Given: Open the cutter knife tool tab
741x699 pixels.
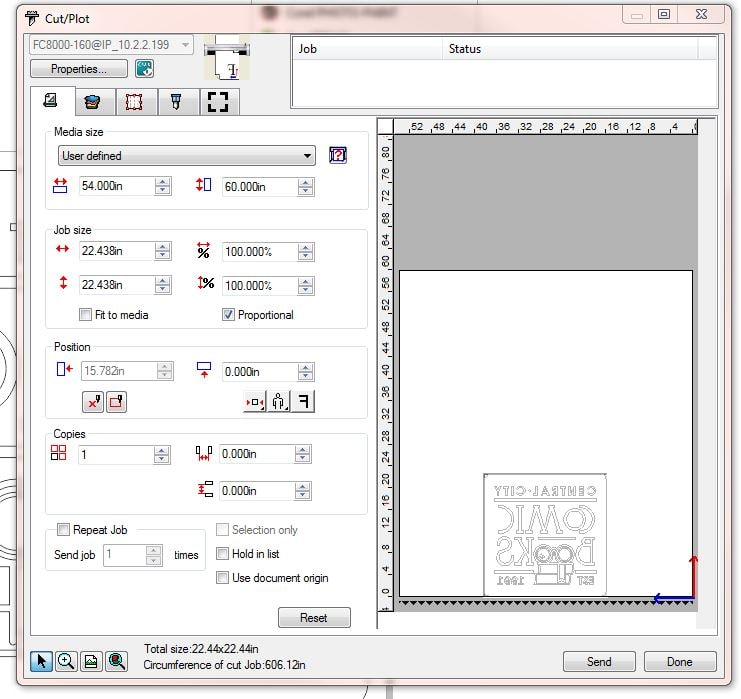Looking at the screenshot, I should point(176,101).
